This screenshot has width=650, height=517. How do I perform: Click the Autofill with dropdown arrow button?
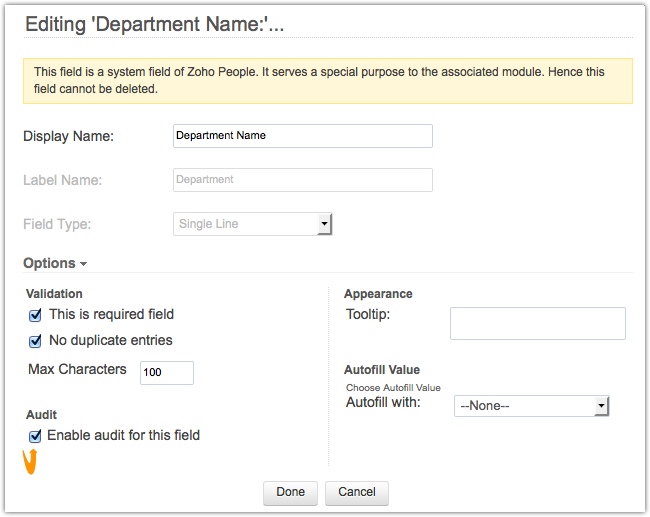(x=601, y=406)
